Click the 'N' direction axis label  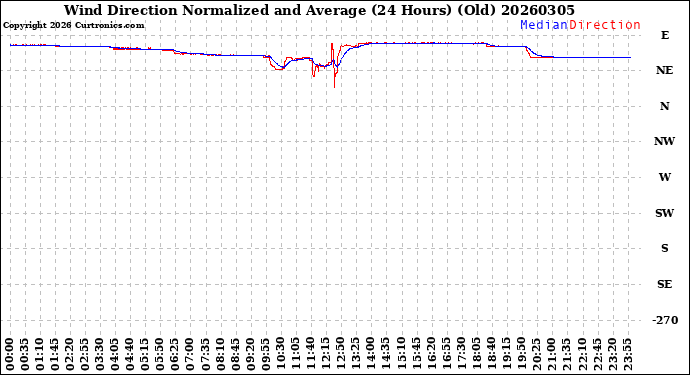click(664, 106)
